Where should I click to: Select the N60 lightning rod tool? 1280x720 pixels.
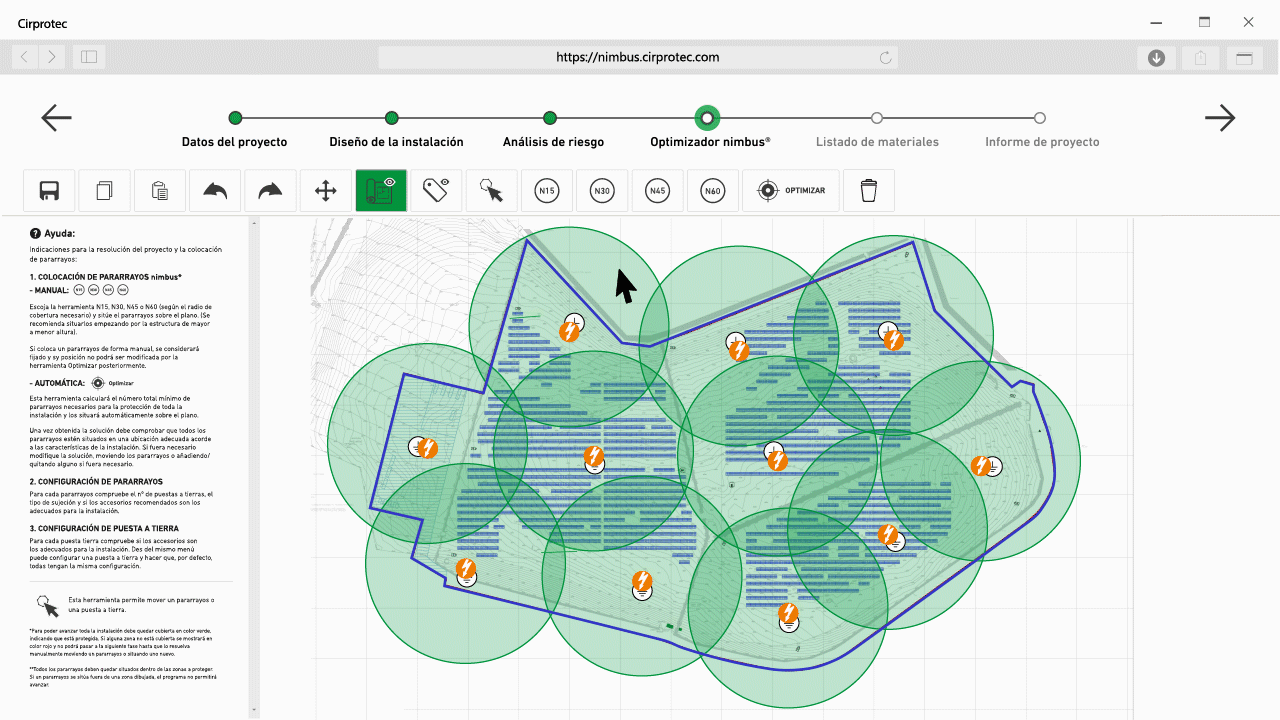[x=712, y=190]
